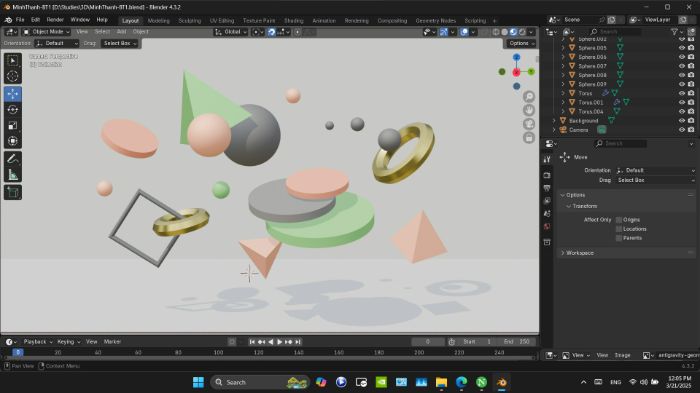Click the outliner search field
Screen dimensions: 700x393
click(x=615, y=32)
